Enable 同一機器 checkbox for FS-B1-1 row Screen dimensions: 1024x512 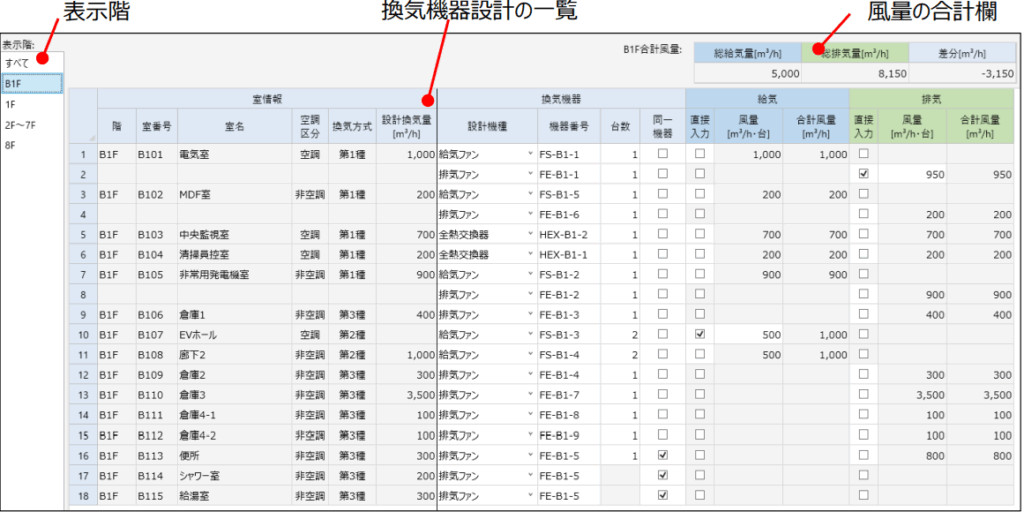pos(662,154)
